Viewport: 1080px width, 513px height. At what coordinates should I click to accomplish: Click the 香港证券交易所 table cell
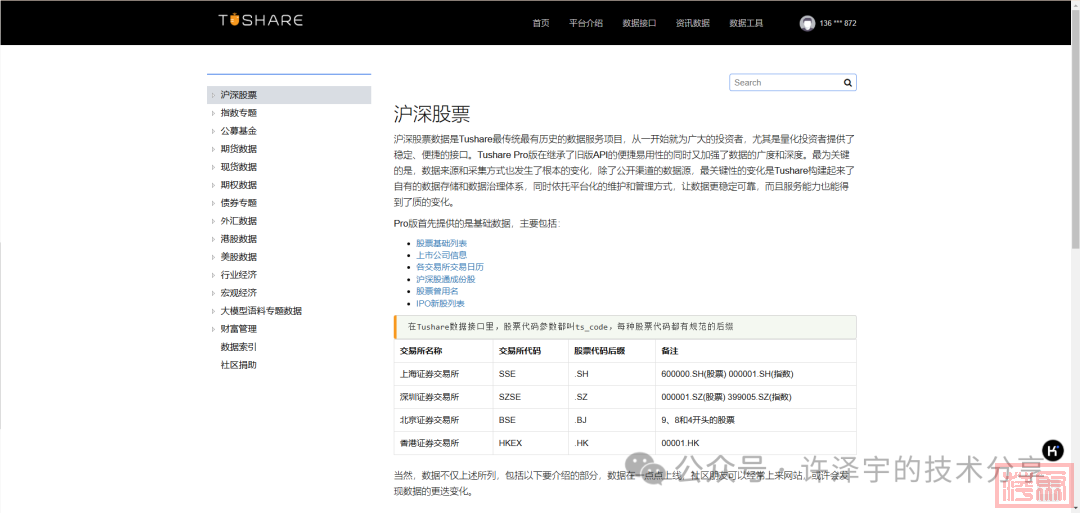[443, 443]
